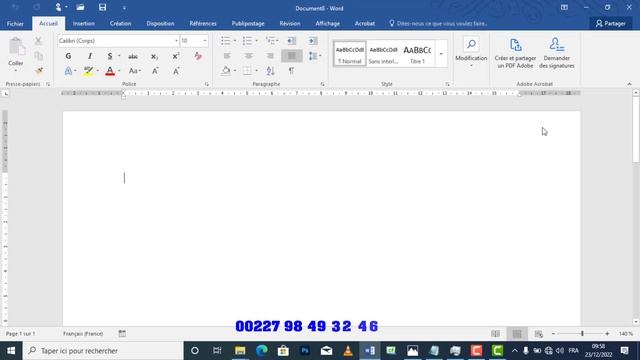Increase font size with large A
The width and height of the screenshot is (640, 360).
pyautogui.click(x=155, y=71)
